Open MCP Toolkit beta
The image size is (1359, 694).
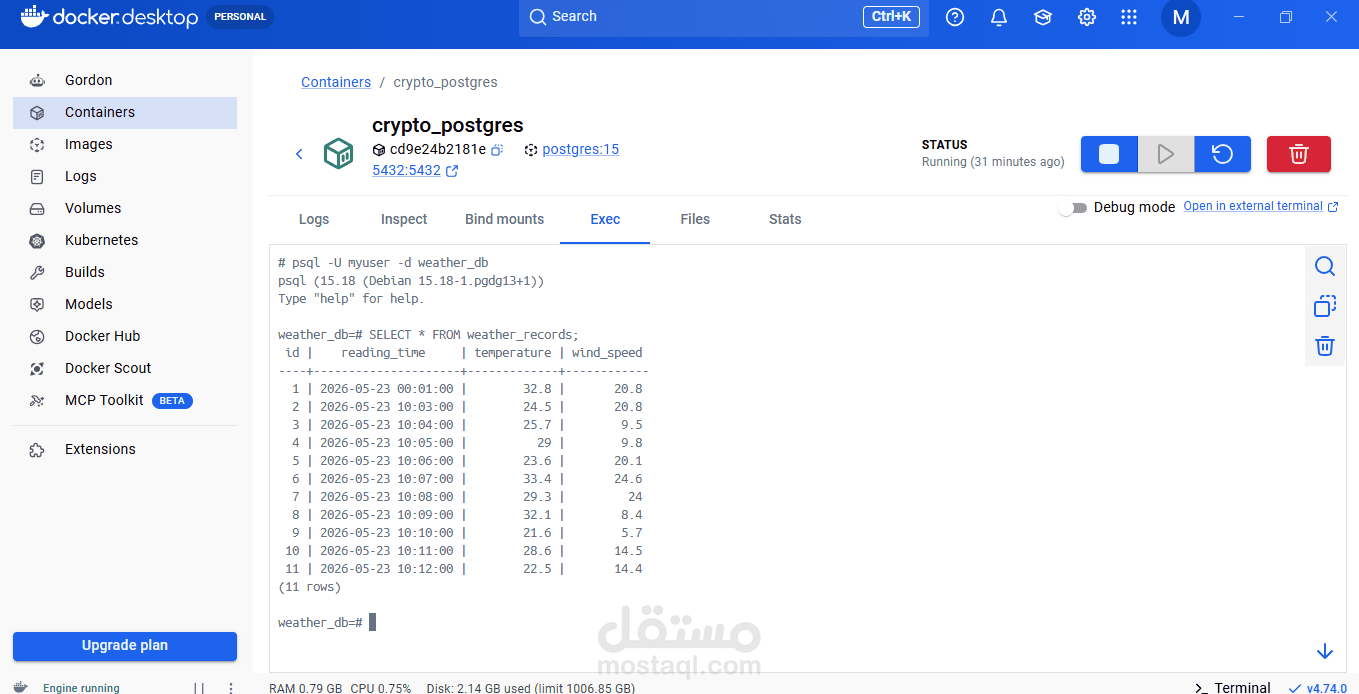tap(125, 400)
